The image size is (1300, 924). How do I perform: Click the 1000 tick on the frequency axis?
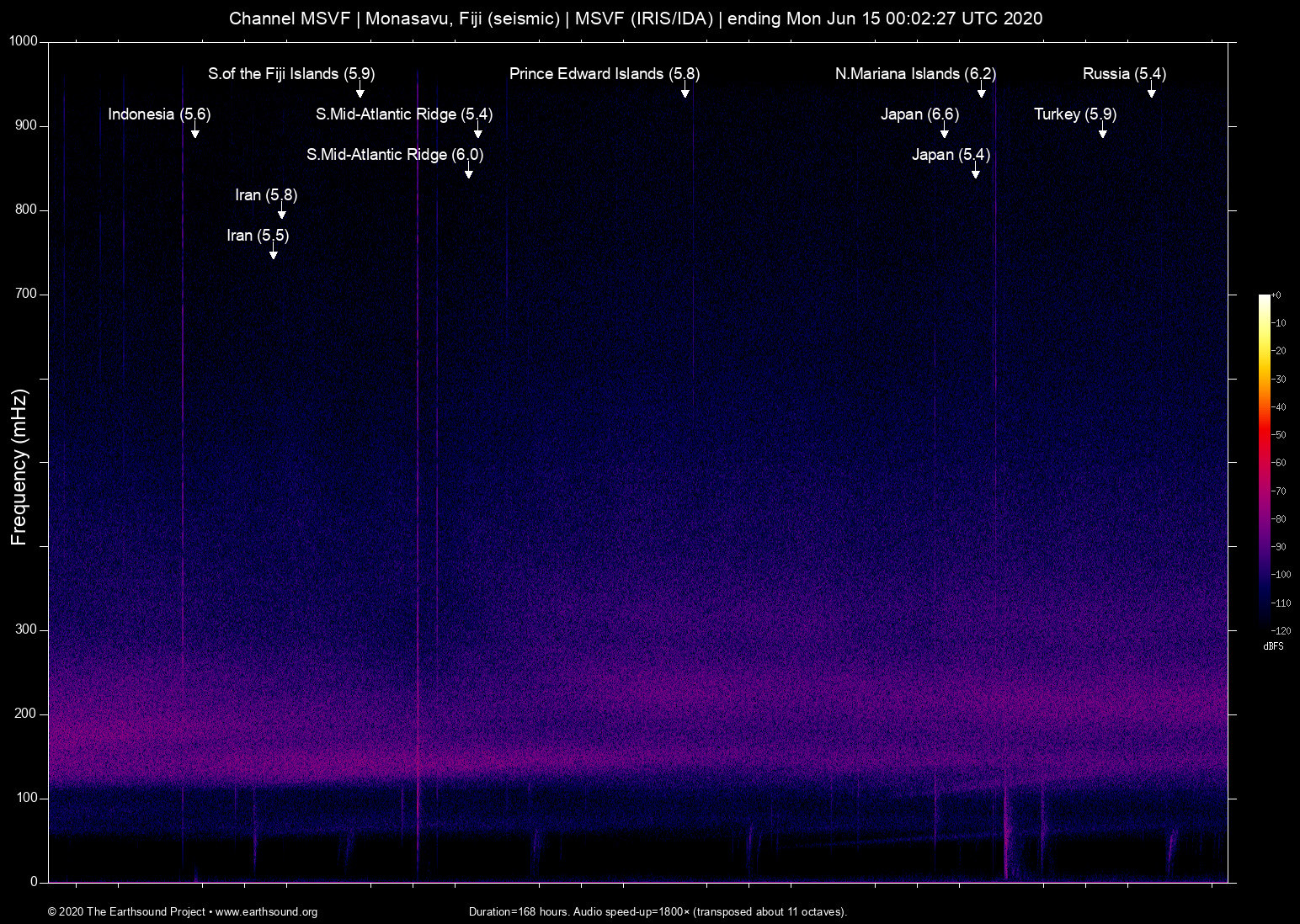24,41
